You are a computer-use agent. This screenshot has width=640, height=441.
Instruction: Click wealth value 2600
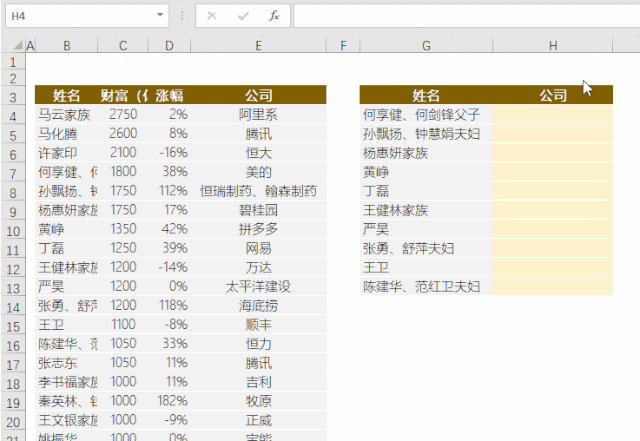123,134
